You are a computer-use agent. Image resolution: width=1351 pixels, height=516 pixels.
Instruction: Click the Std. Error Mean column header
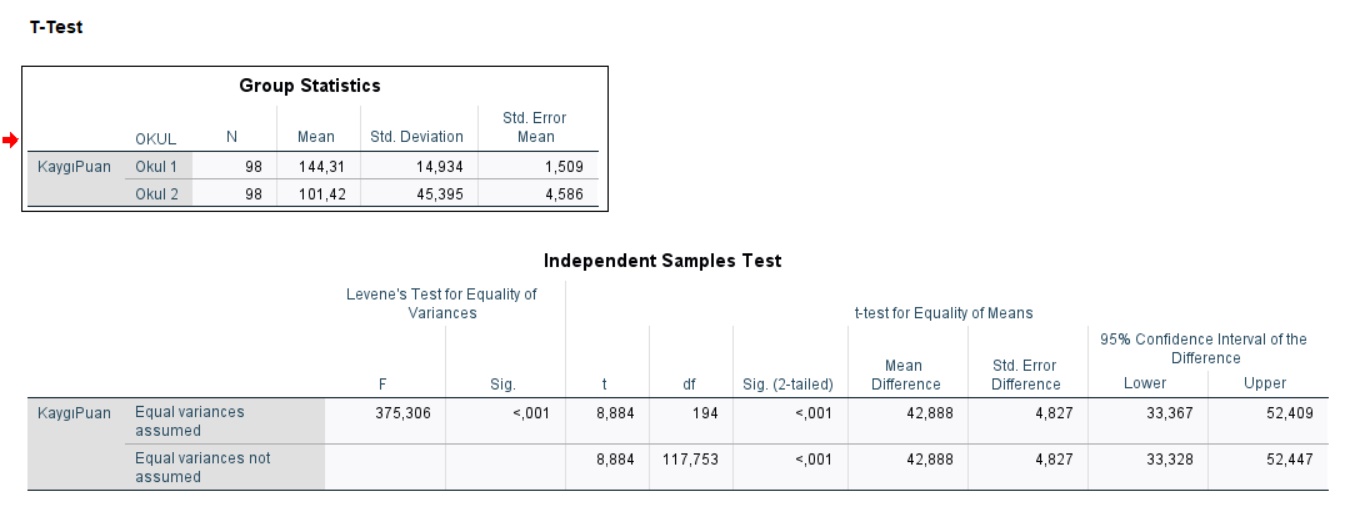536,127
